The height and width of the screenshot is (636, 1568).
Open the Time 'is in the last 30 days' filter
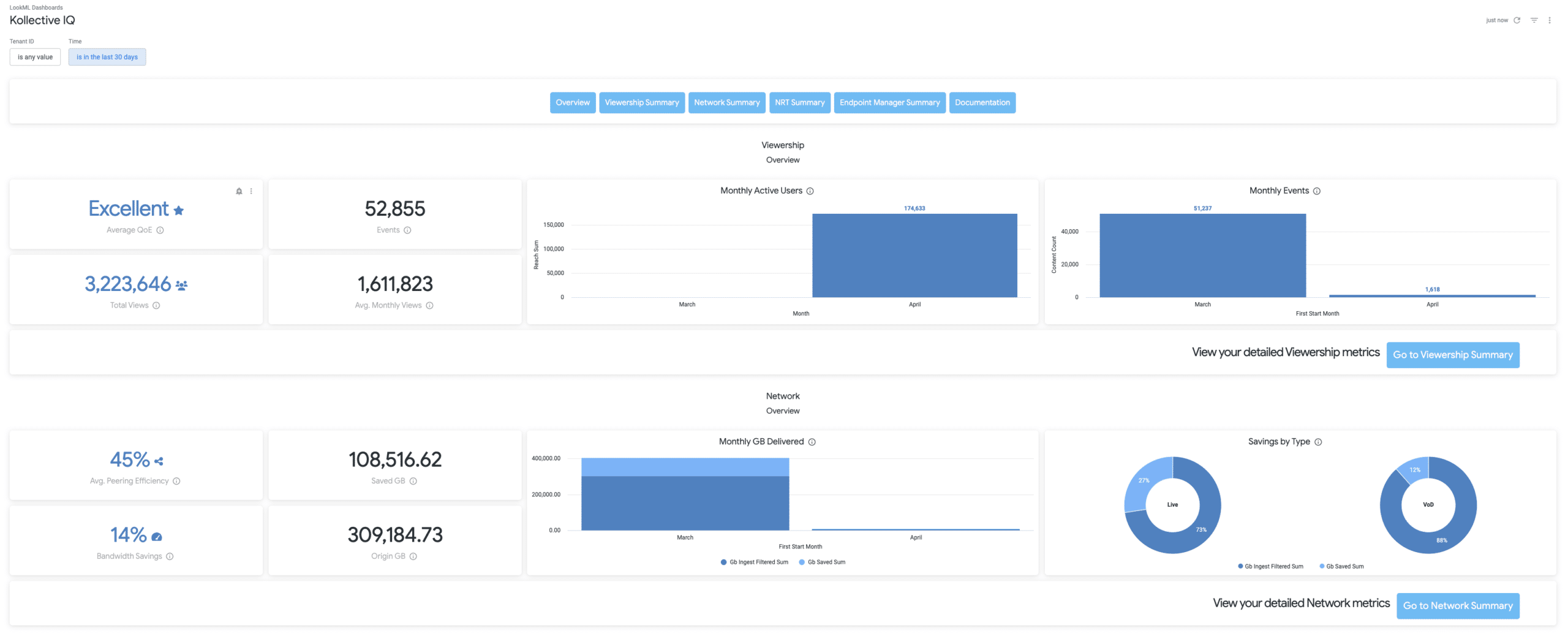tap(107, 56)
